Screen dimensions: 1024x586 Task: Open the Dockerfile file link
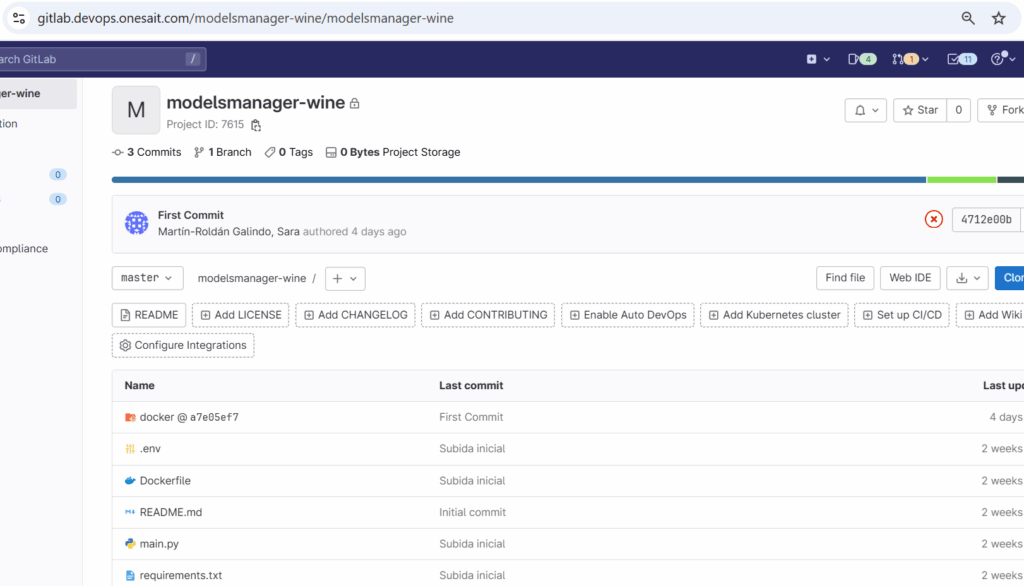click(165, 480)
